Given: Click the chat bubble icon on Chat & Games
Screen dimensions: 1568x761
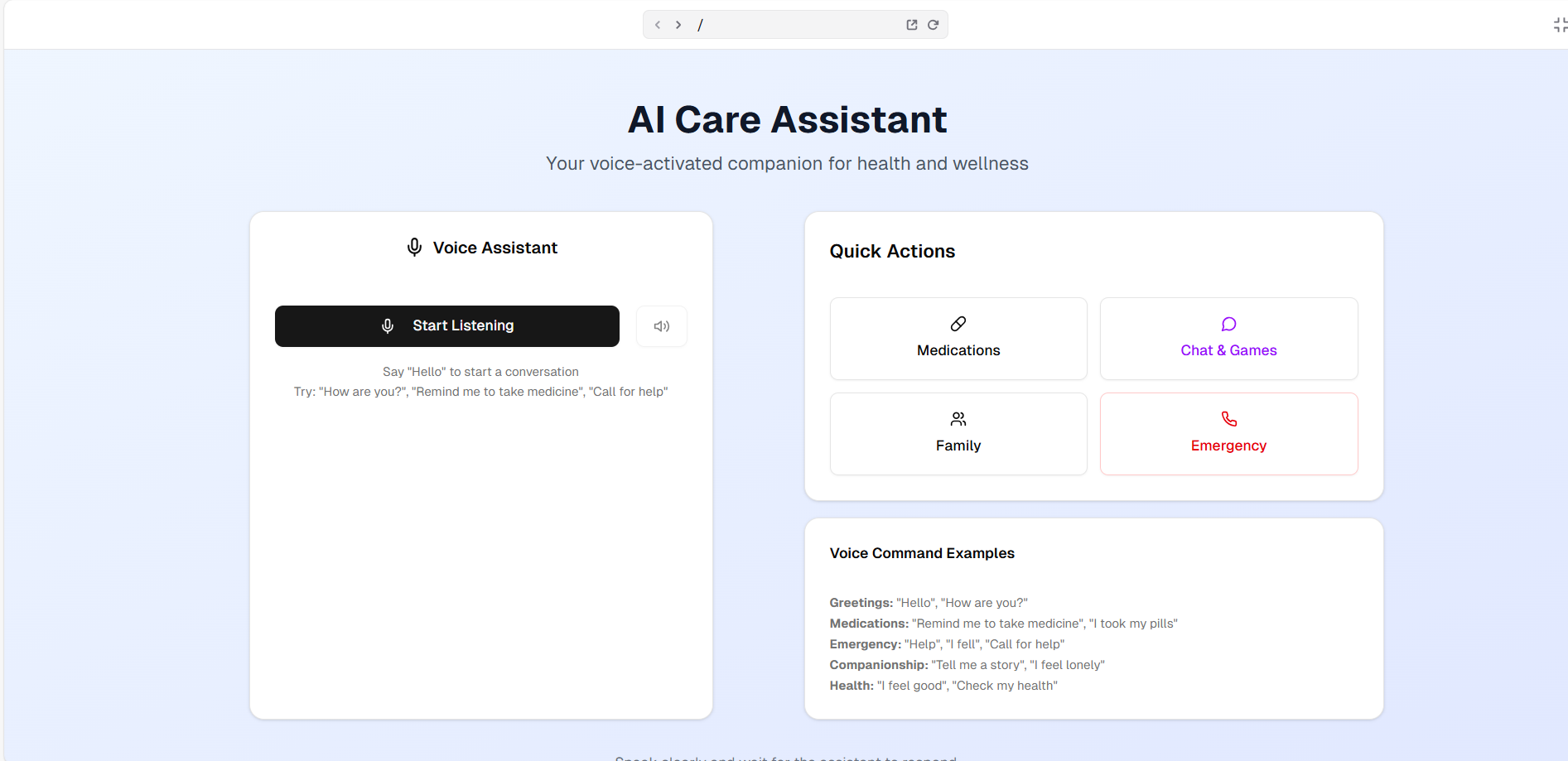Looking at the screenshot, I should point(1228,324).
